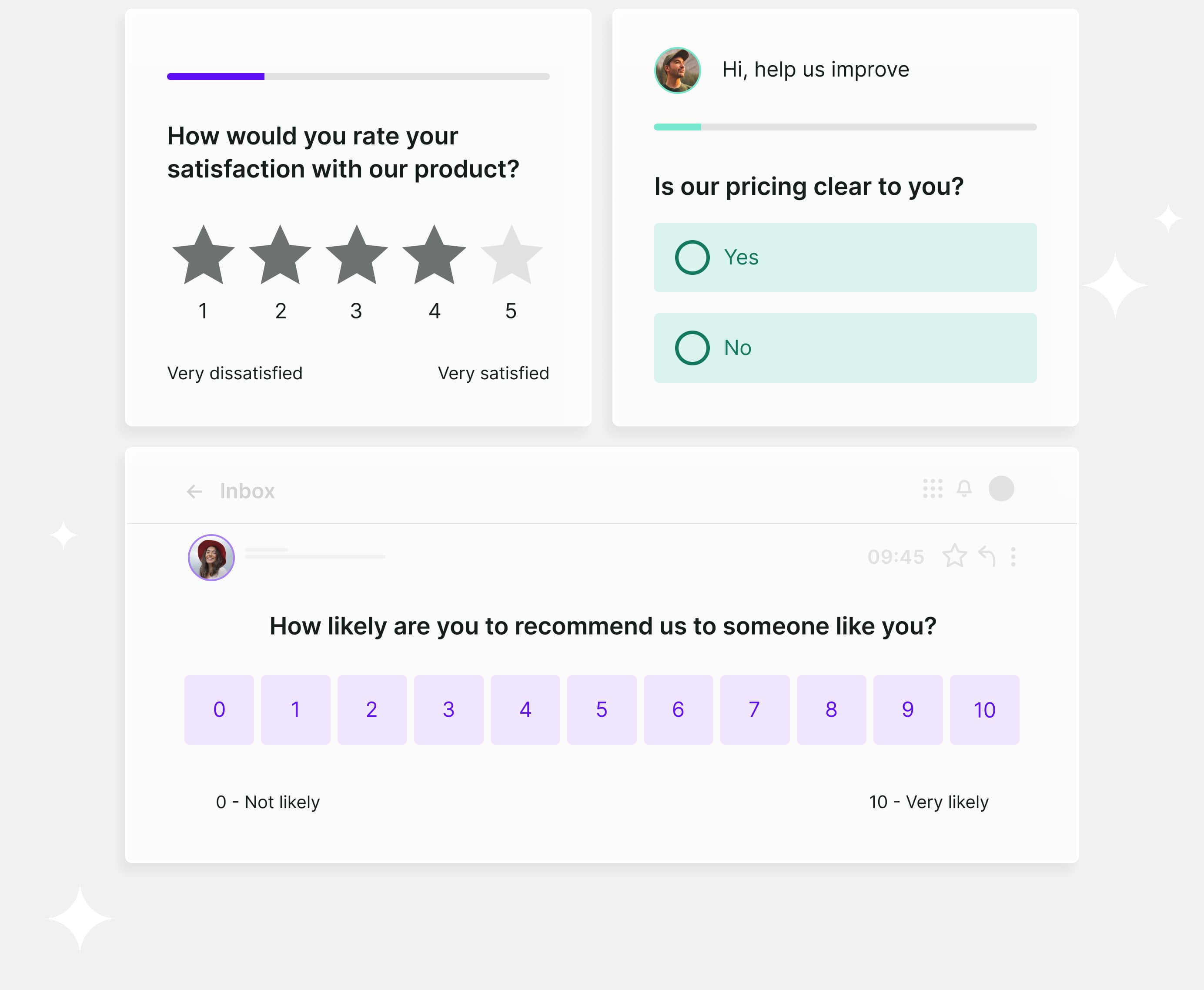Choose the third star rating

click(357, 255)
